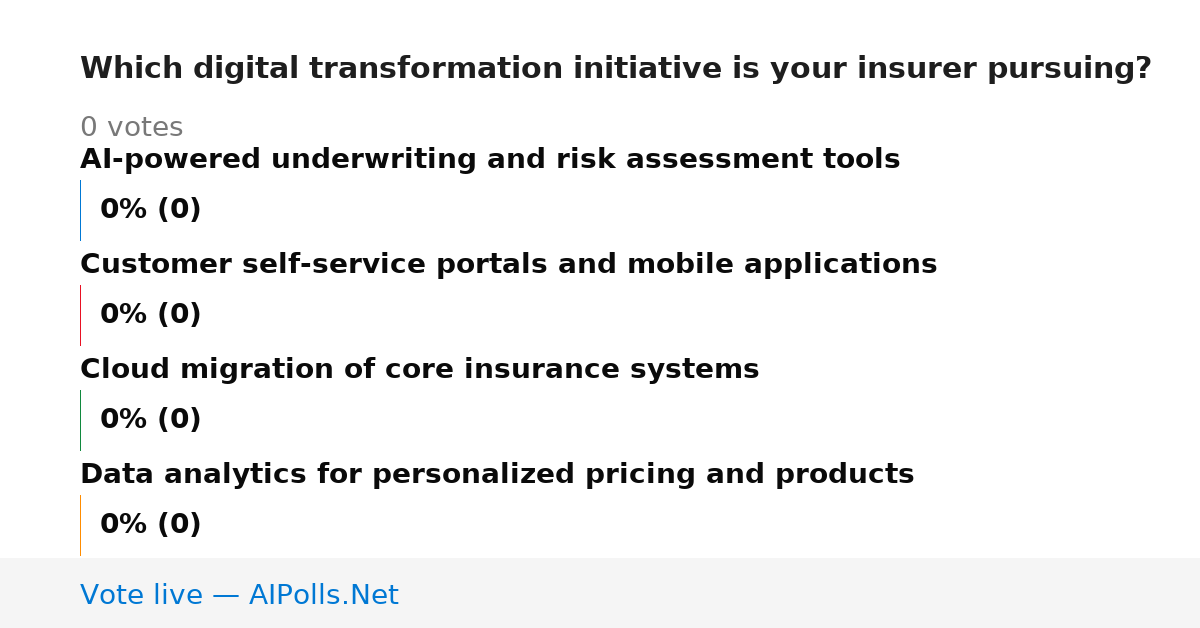Choose Data analytics for personalized pricing option
Image resolution: width=1200 pixels, height=628 pixels.
pos(497,475)
